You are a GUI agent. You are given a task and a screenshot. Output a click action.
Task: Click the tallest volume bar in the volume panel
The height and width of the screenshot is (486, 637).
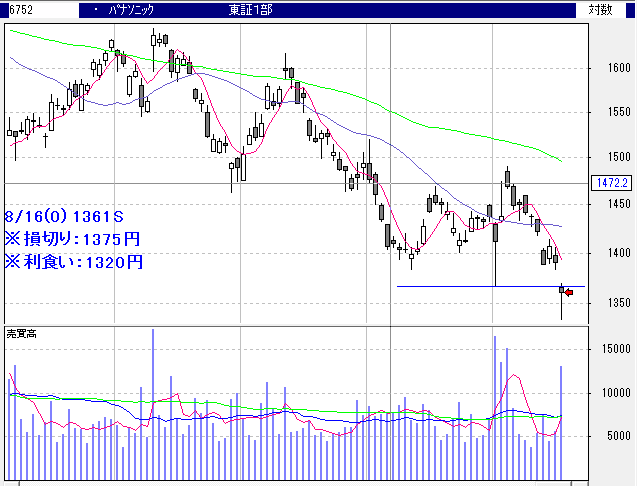click(153, 400)
